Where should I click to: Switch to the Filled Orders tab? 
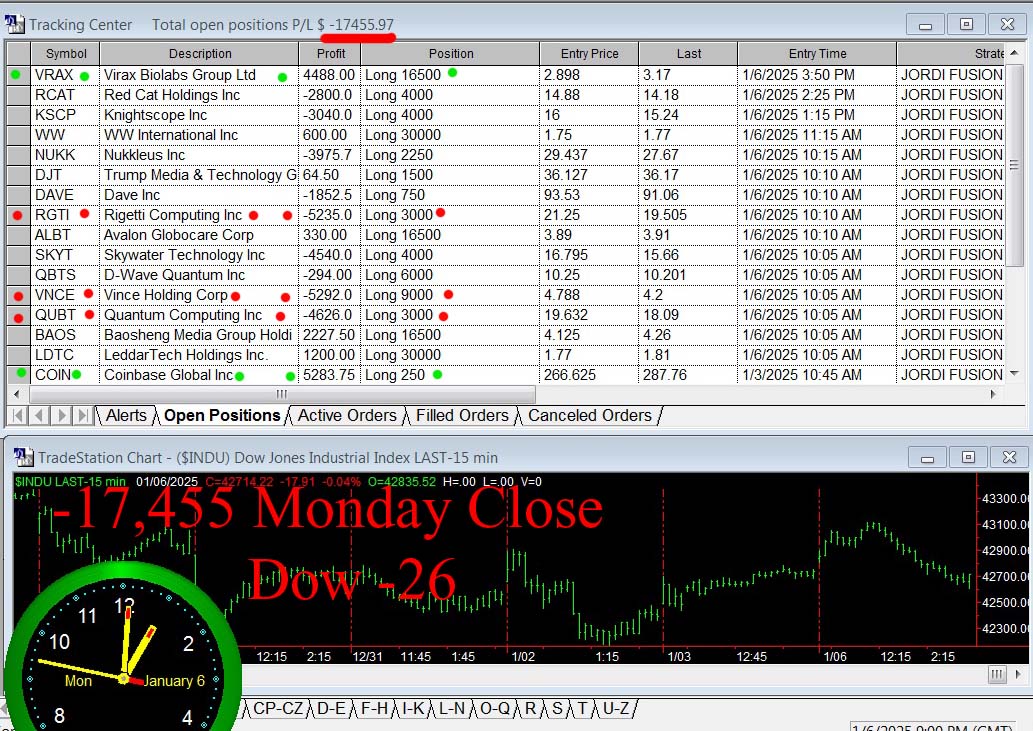click(462, 415)
